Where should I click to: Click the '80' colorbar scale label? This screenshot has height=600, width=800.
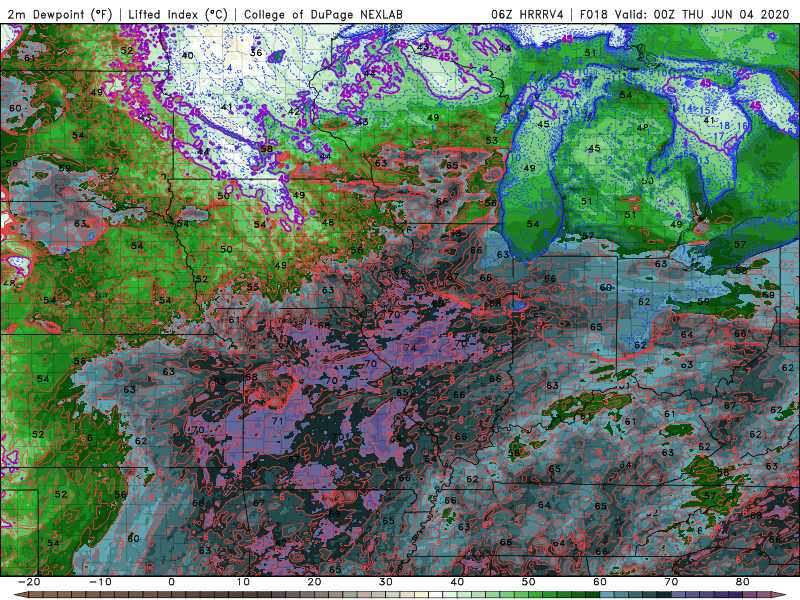pyautogui.click(x=743, y=582)
